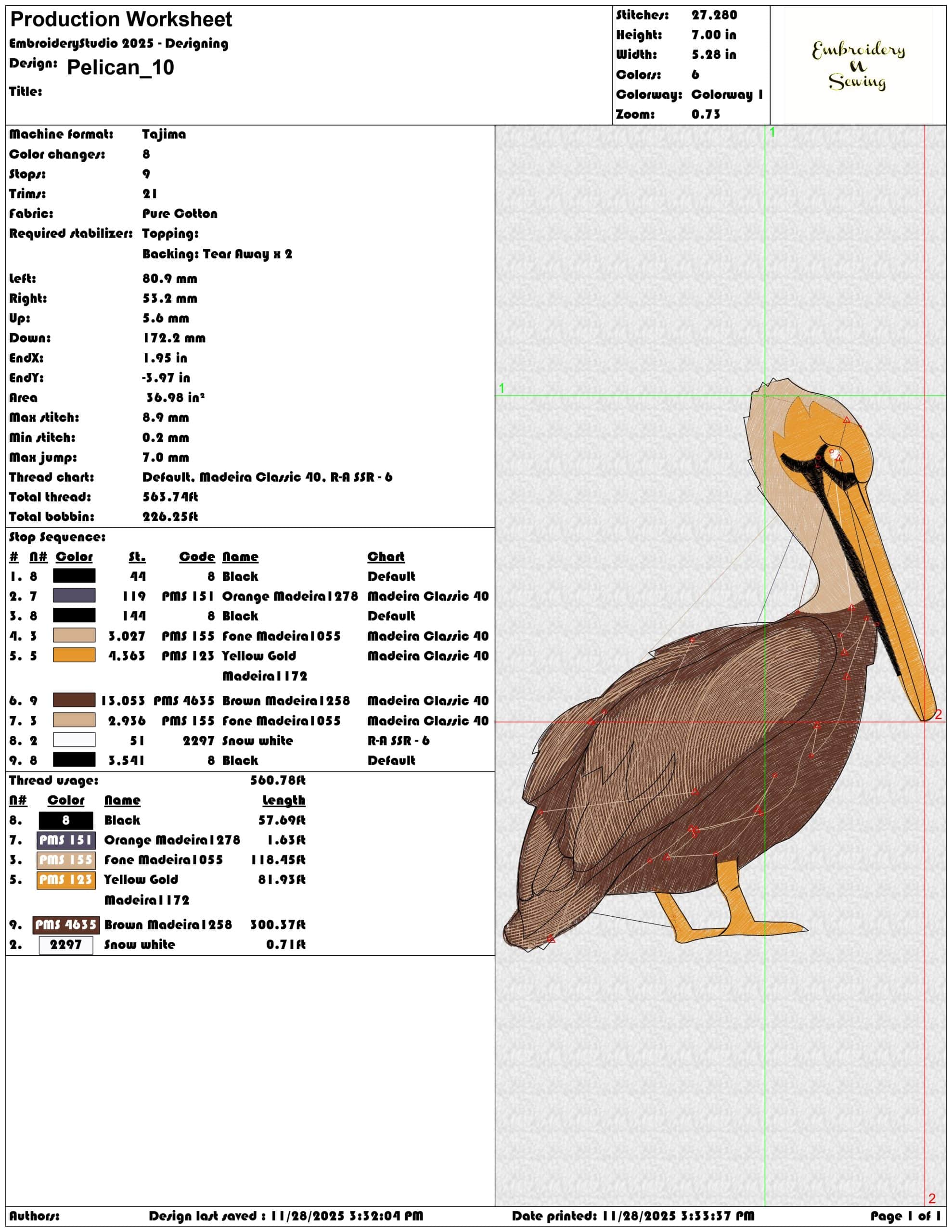Click stitch count 4,363 in stop 5

(x=127, y=656)
